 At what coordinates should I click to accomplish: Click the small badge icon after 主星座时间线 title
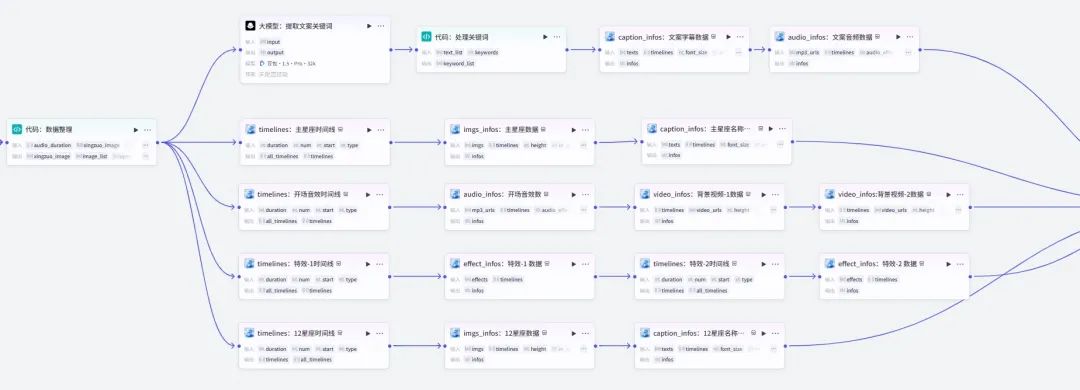click(341, 130)
